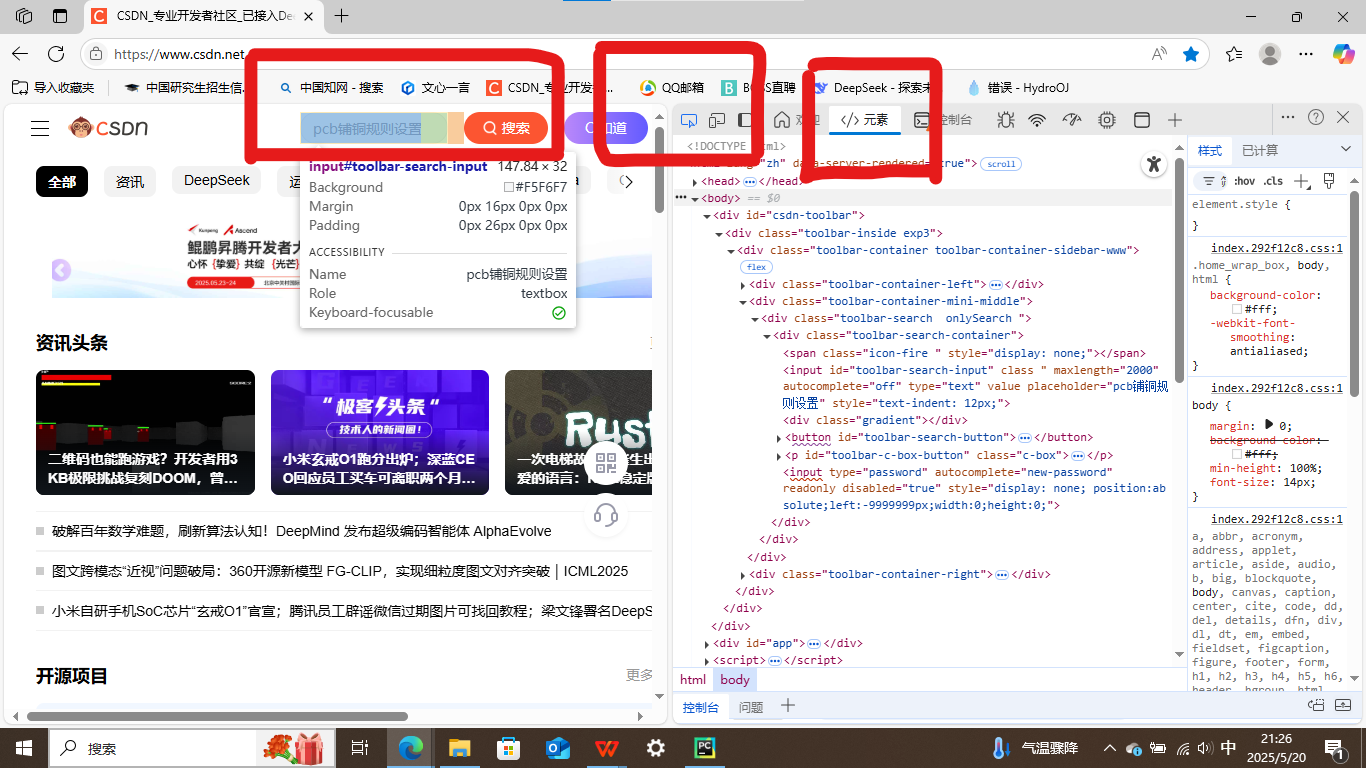Viewport: 1366px width, 768px height.
Task: Open the 问题 (Issues) drawer tab
Action: pyautogui.click(x=751, y=707)
